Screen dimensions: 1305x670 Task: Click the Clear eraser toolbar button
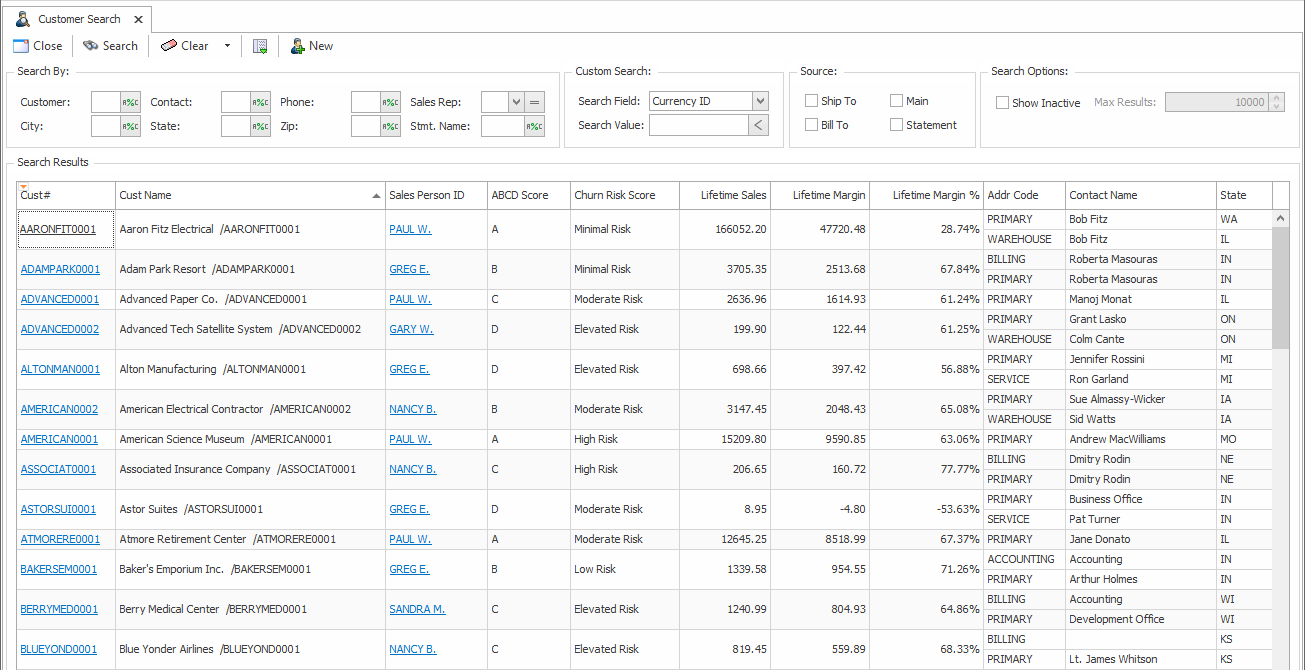[x=185, y=46]
